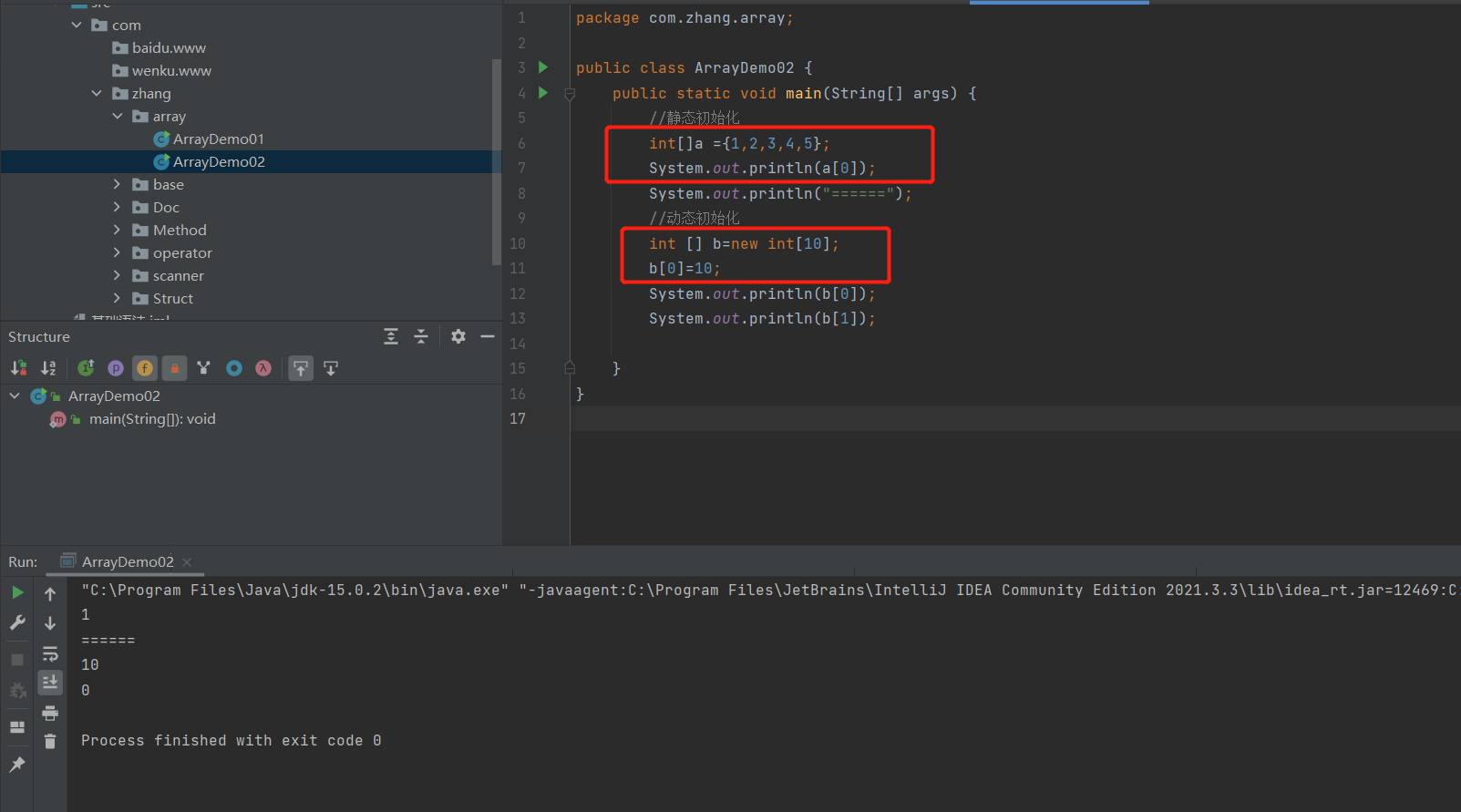Select ArrayDemo02 class in Structure tree
The width and height of the screenshot is (1461, 812).
tap(114, 396)
